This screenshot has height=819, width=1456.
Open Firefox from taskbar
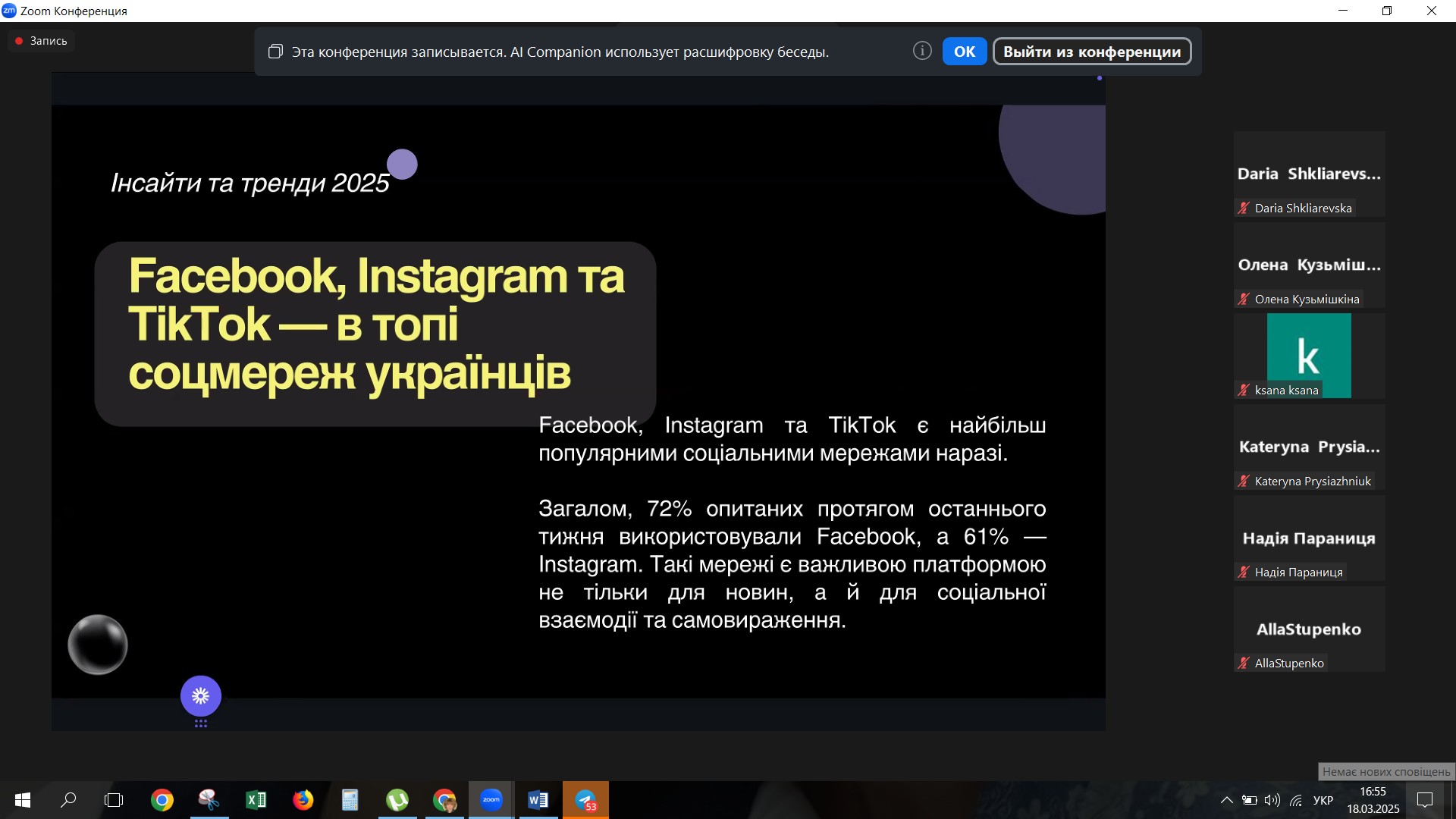point(303,800)
